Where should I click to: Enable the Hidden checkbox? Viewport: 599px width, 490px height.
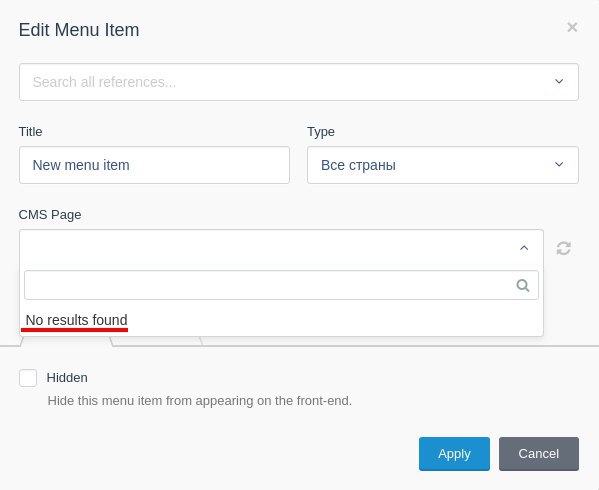pos(28,378)
